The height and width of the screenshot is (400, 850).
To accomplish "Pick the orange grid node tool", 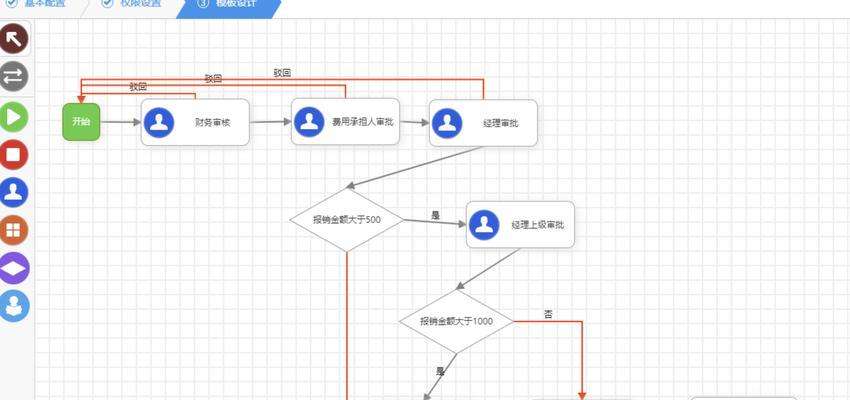I will (x=14, y=230).
